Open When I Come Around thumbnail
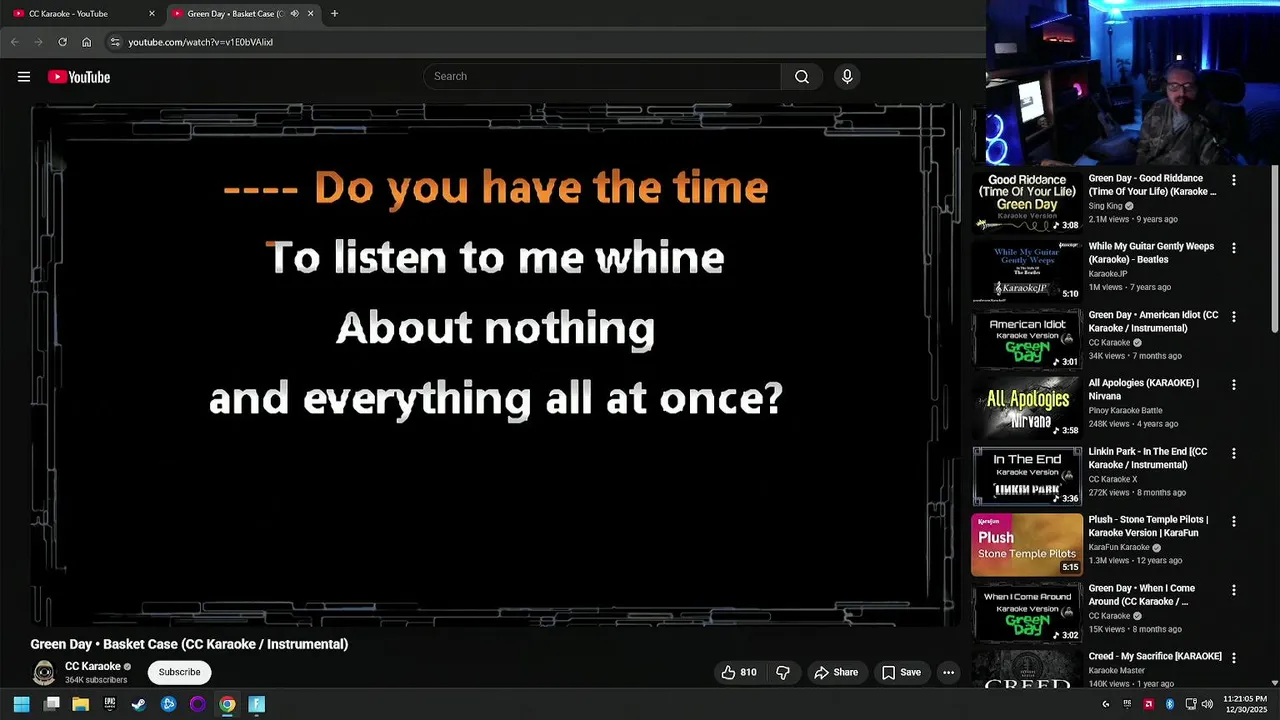This screenshot has width=1280, height=720. point(1027,613)
